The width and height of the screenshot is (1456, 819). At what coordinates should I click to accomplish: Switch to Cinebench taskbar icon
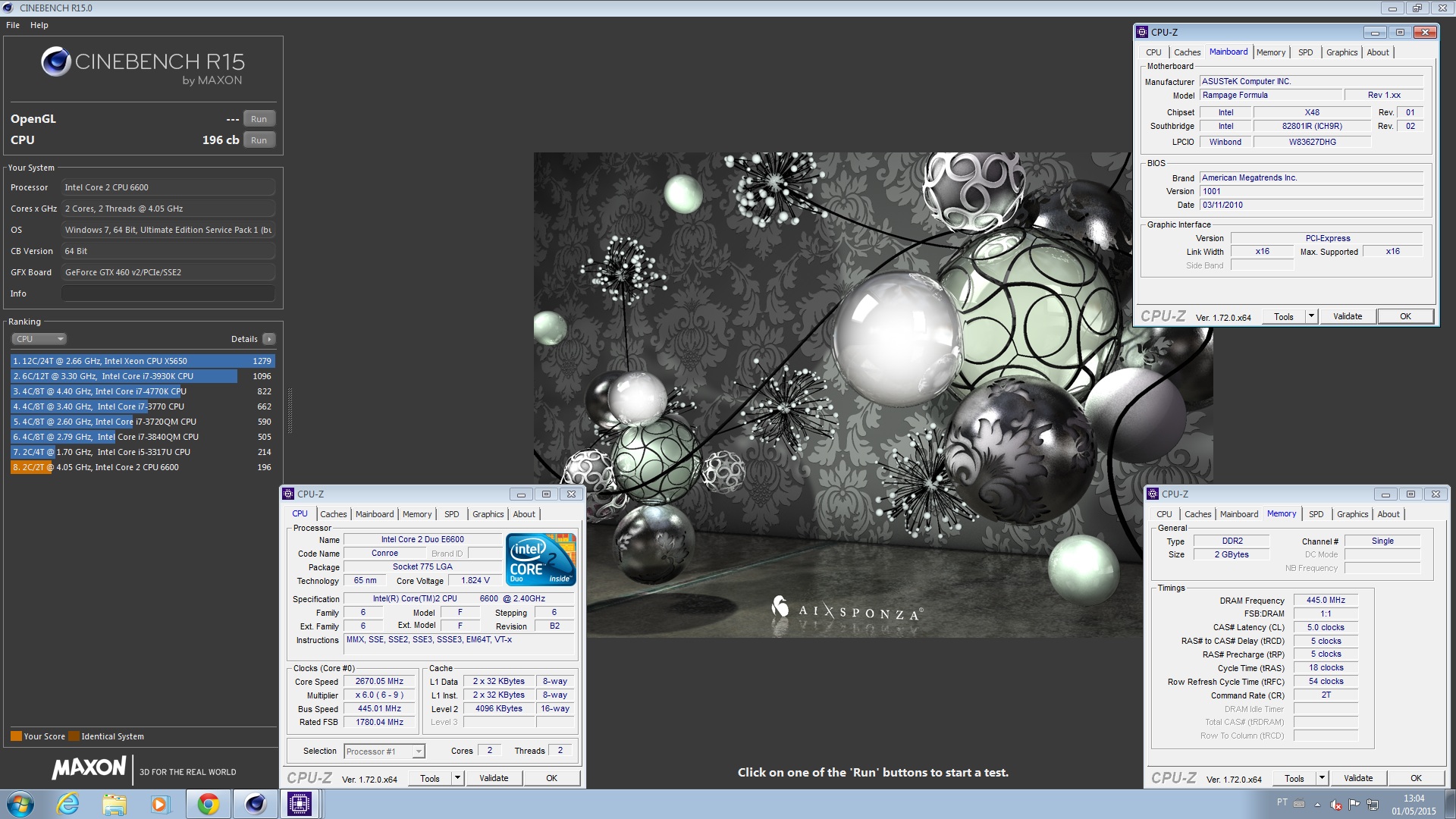click(255, 804)
